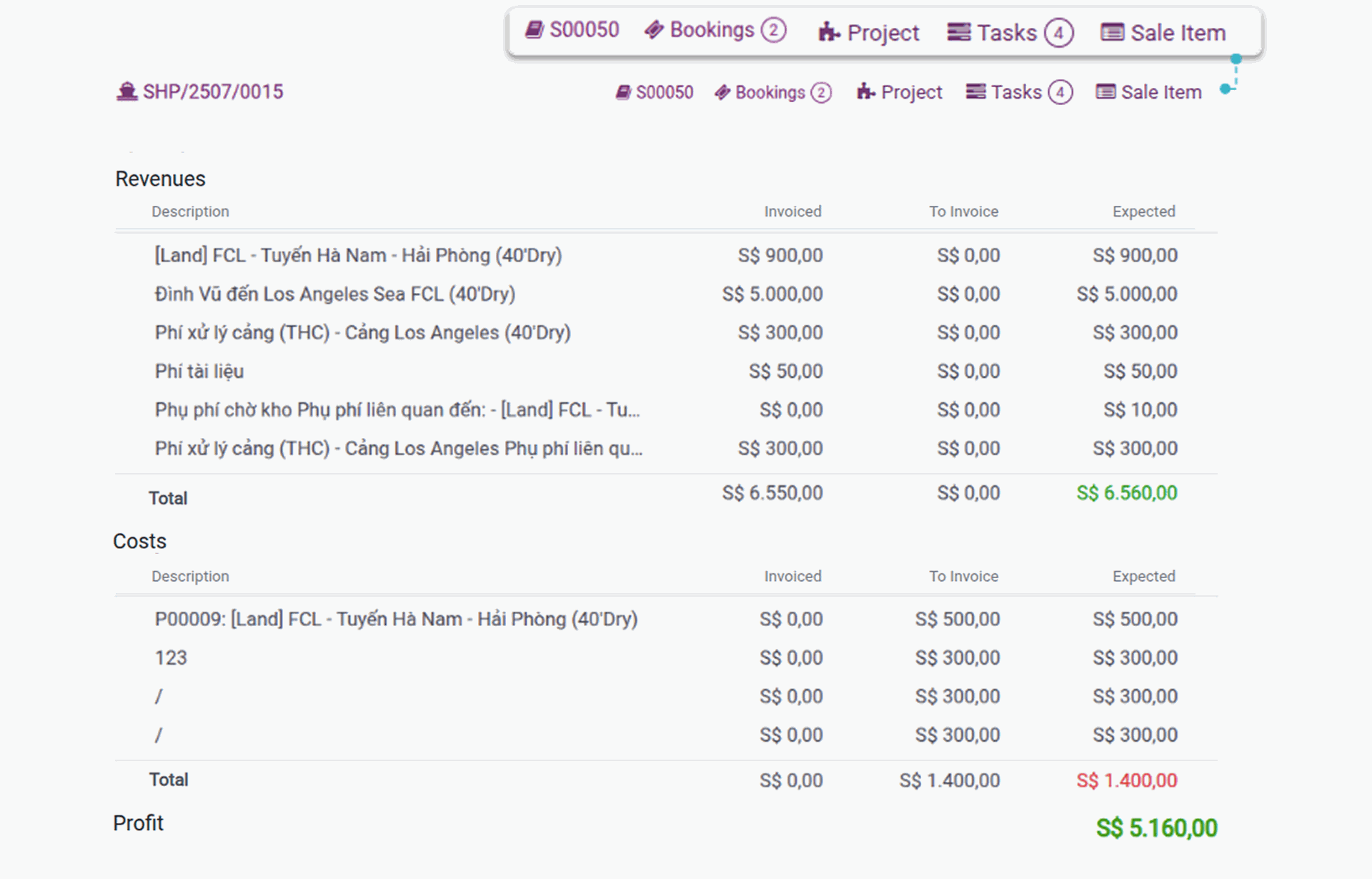Click the puzzle icon beside Project in the small bar
The height and width of the screenshot is (879, 1372).
point(865,91)
